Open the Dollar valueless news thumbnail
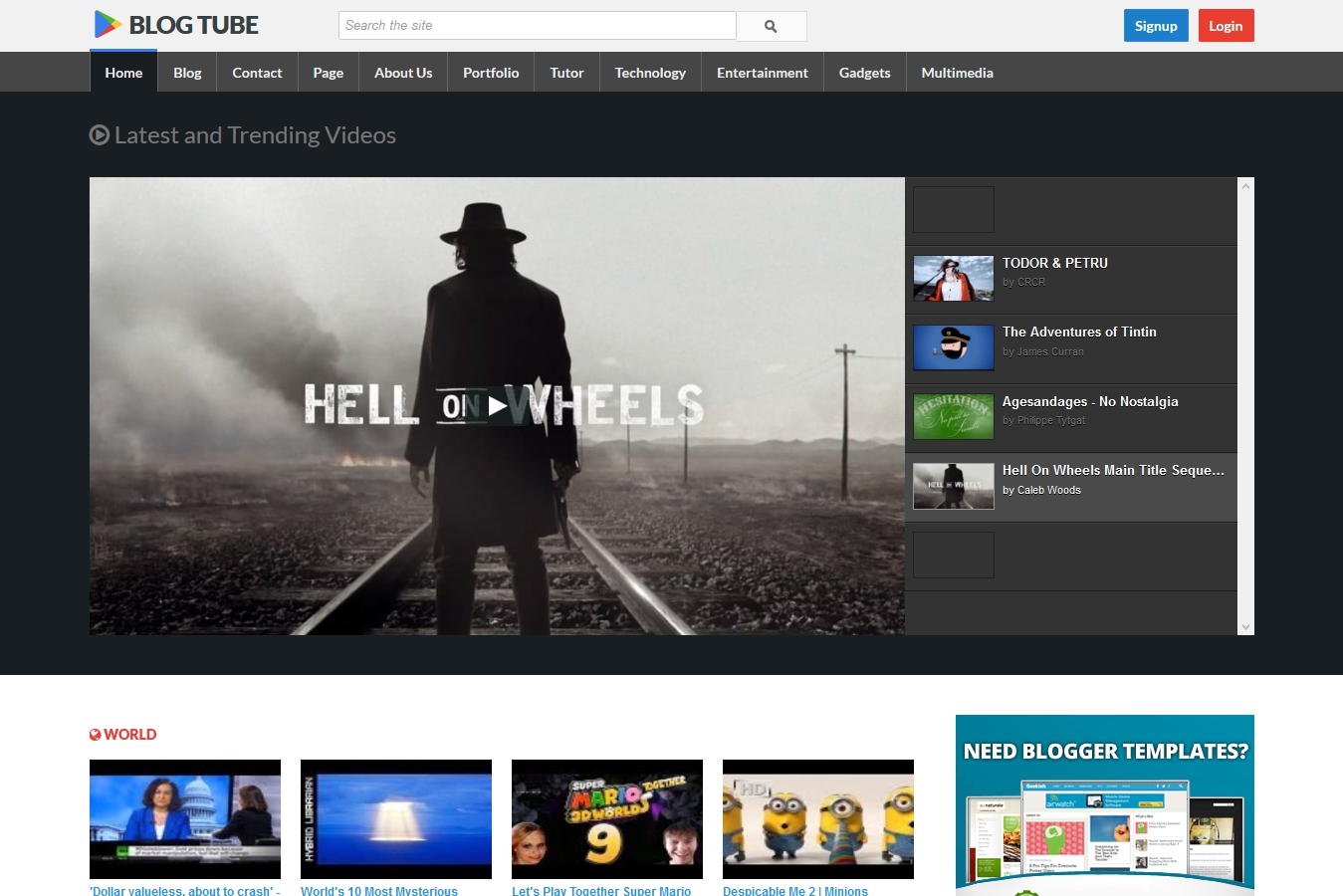The image size is (1343, 896). pyautogui.click(x=185, y=819)
